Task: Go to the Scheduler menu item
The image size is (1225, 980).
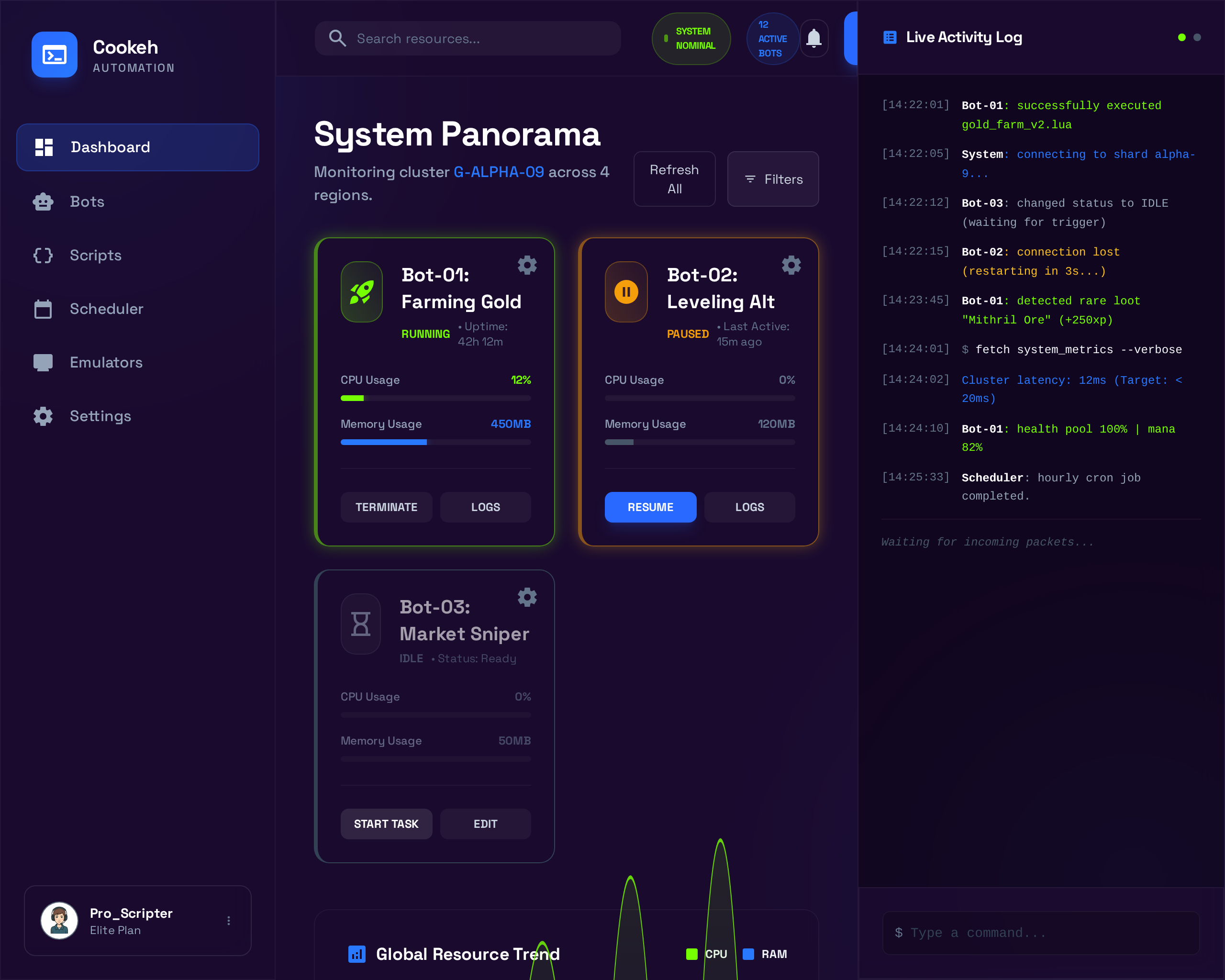Action: tap(106, 309)
